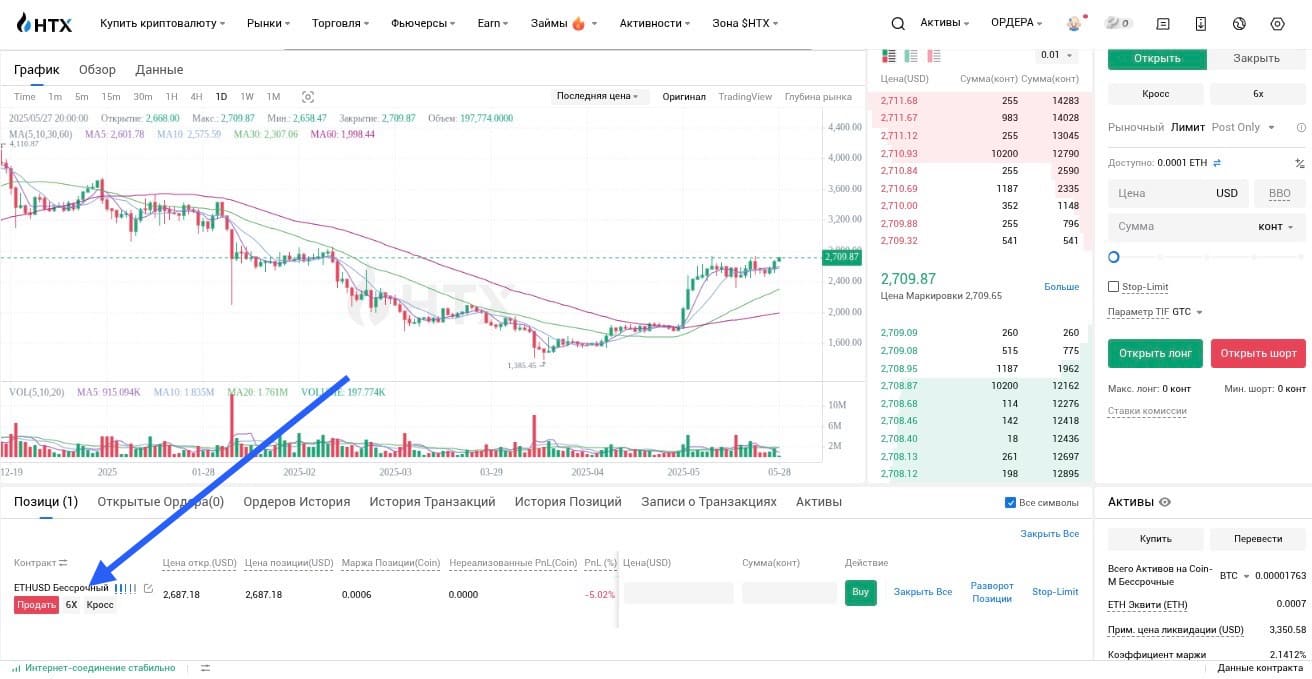Click transfer arrows next to available ETH
The image size is (1312, 679).
[x=1217, y=162]
